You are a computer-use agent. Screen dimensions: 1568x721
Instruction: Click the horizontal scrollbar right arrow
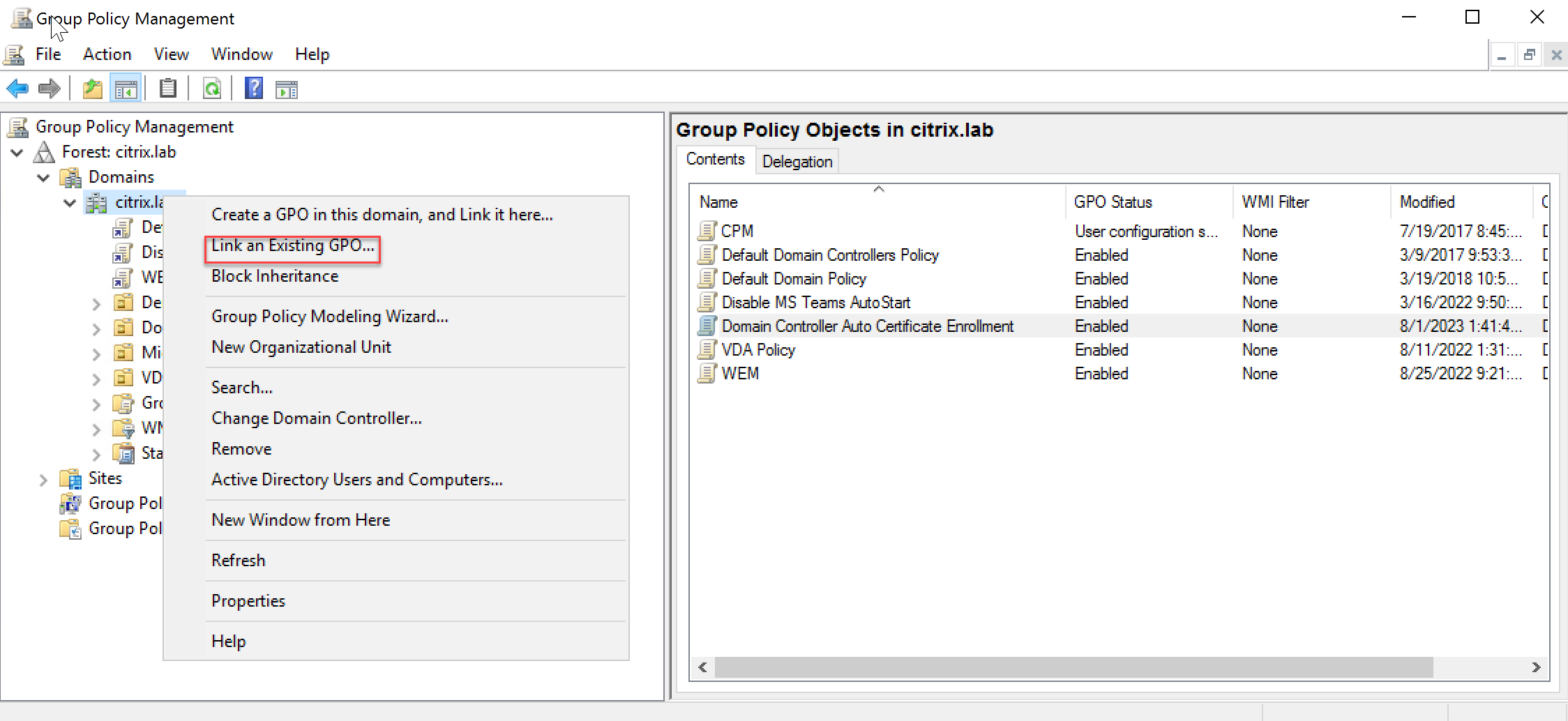1536,667
